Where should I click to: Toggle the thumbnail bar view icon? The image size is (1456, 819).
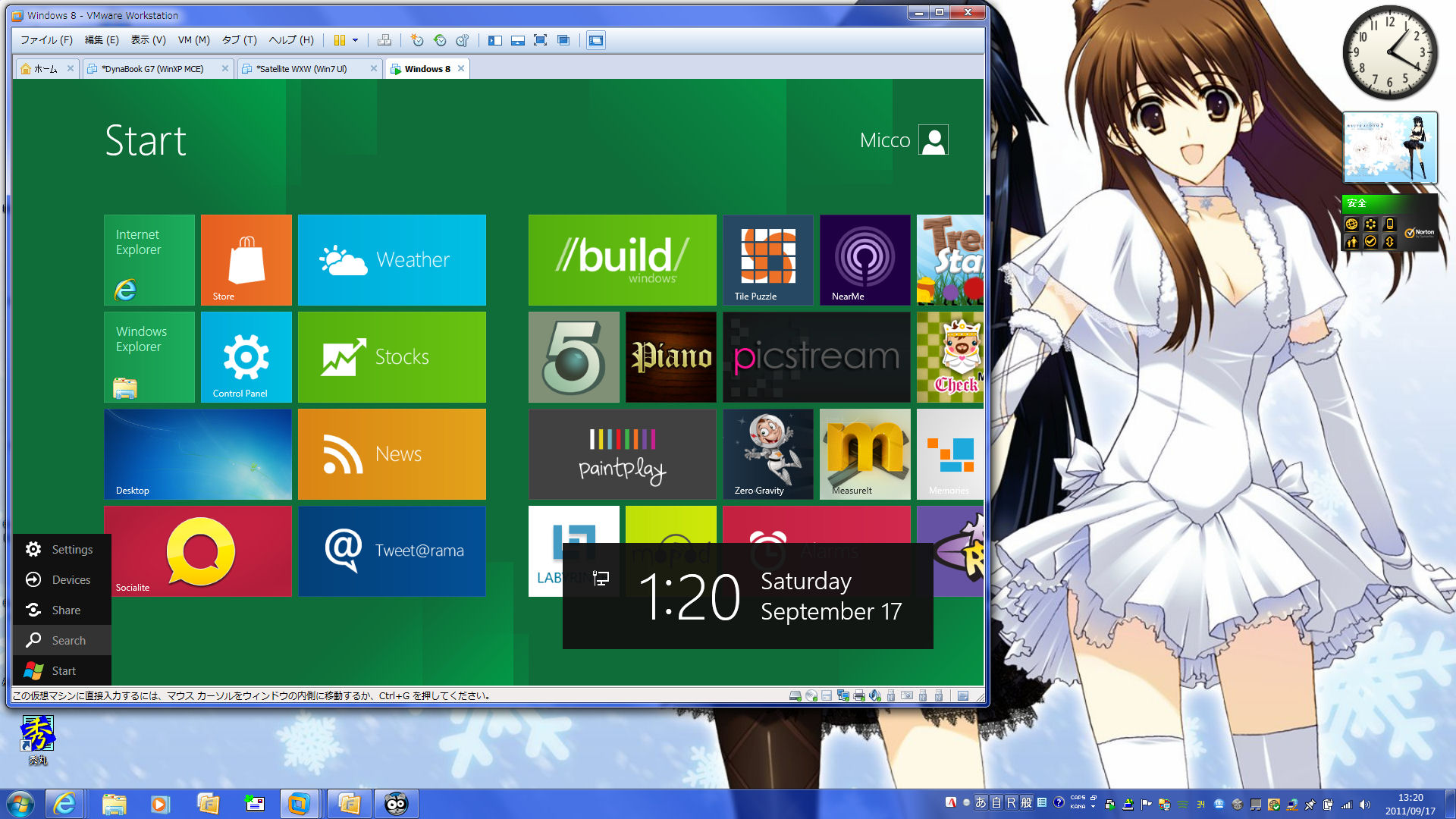(x=518, y=40)
